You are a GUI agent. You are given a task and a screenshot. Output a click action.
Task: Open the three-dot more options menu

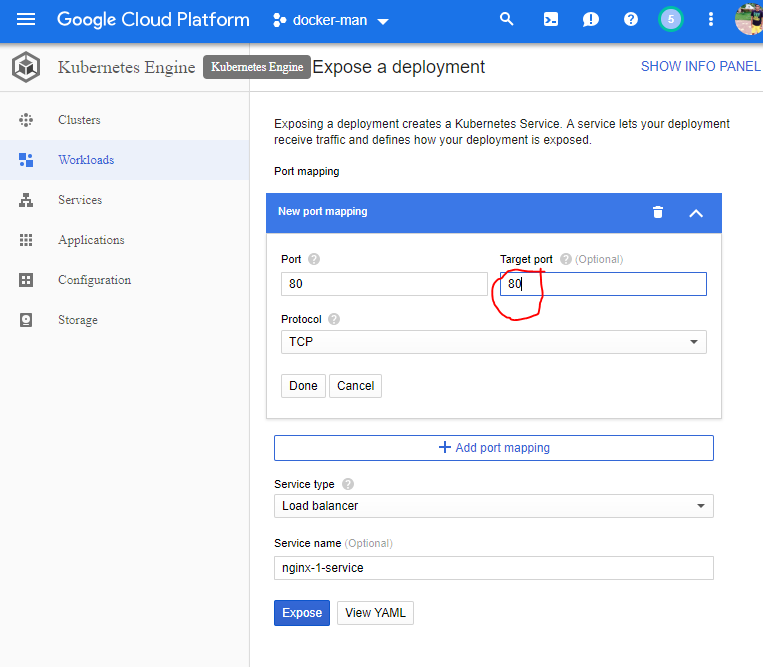[711, 19]
